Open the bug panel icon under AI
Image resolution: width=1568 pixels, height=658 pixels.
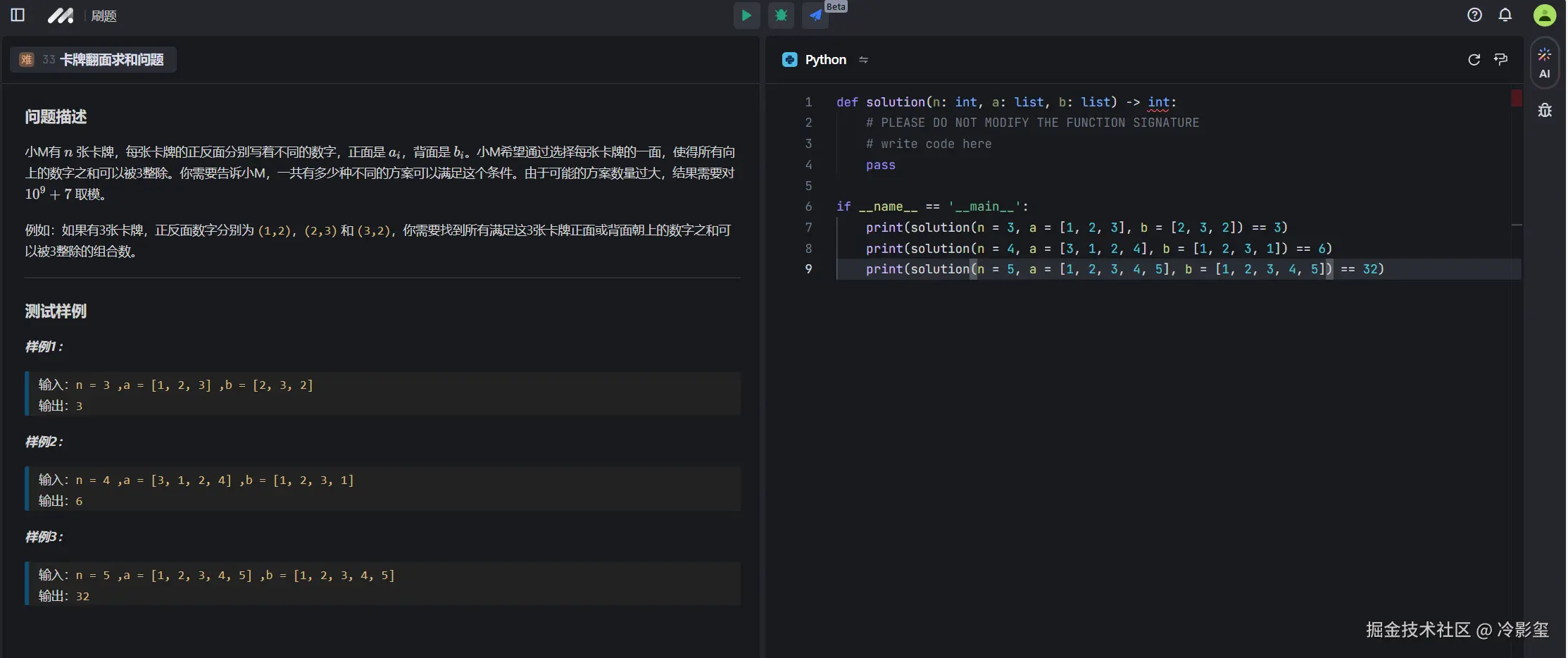click(1545, 110)
